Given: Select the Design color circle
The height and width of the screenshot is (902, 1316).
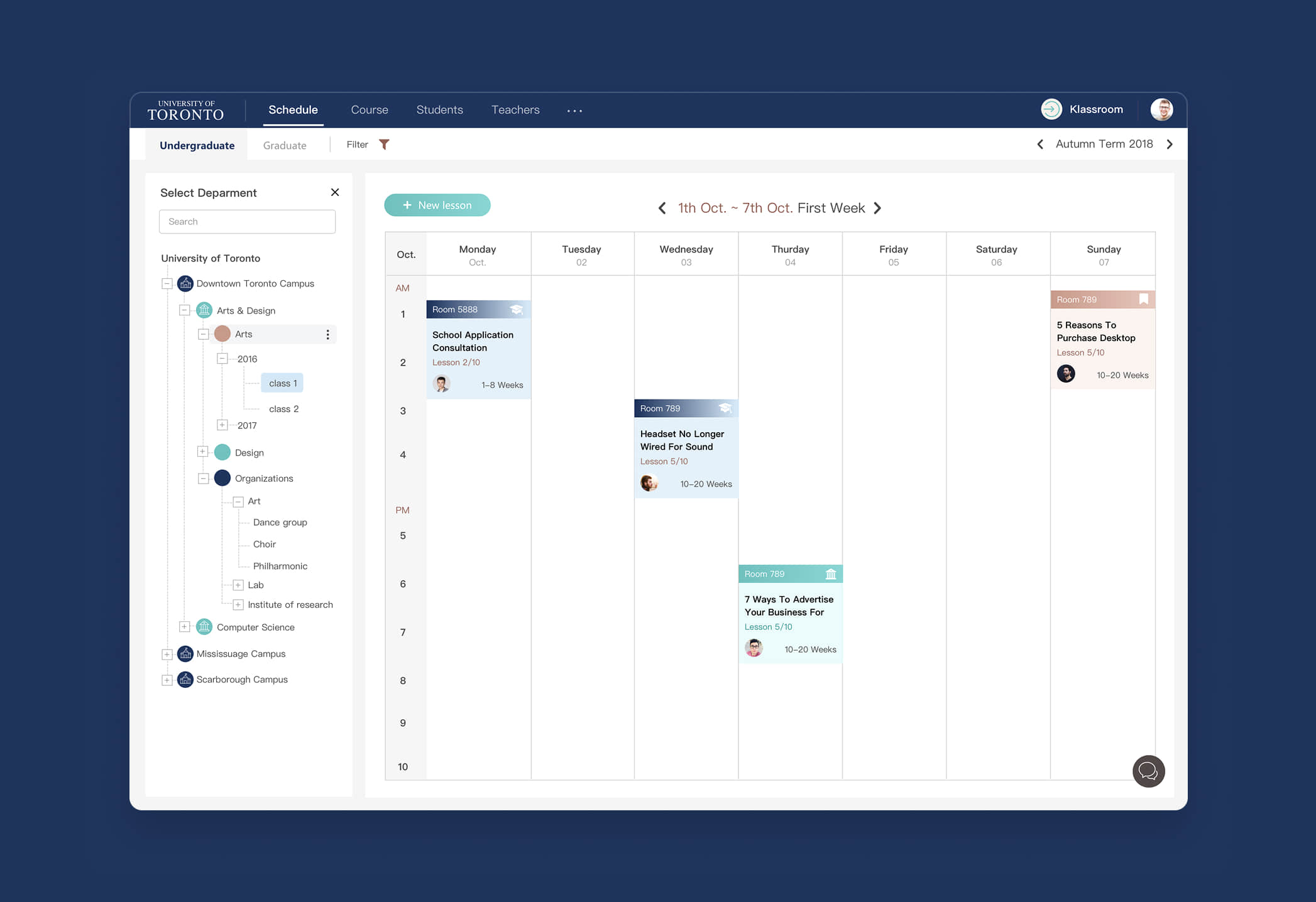Looking at the screenshot, I should tap(222, 452).
